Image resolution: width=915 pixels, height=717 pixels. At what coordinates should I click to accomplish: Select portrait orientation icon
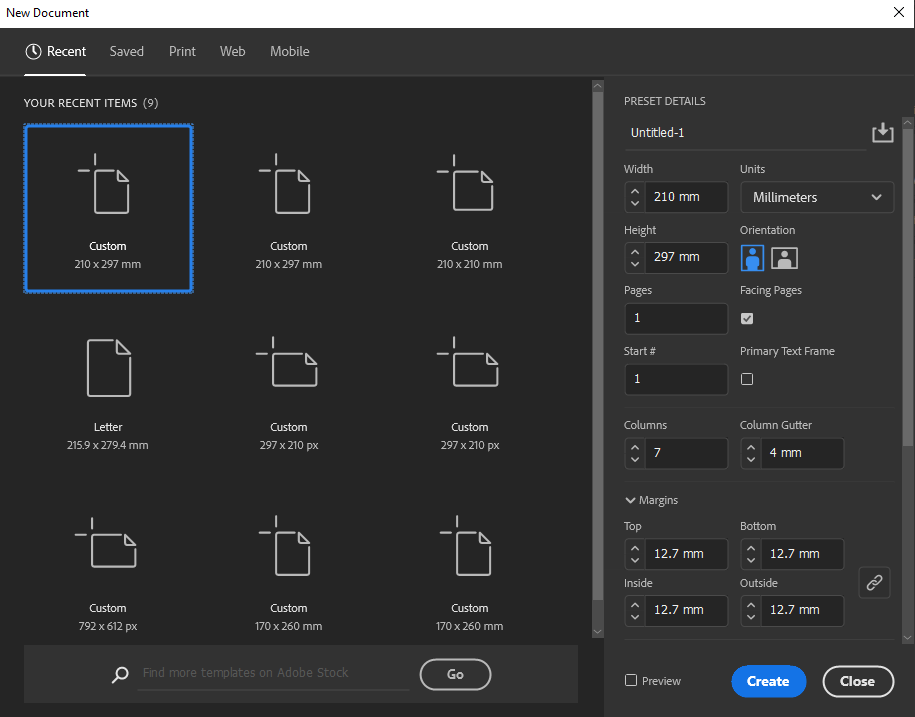click(752, 258)
